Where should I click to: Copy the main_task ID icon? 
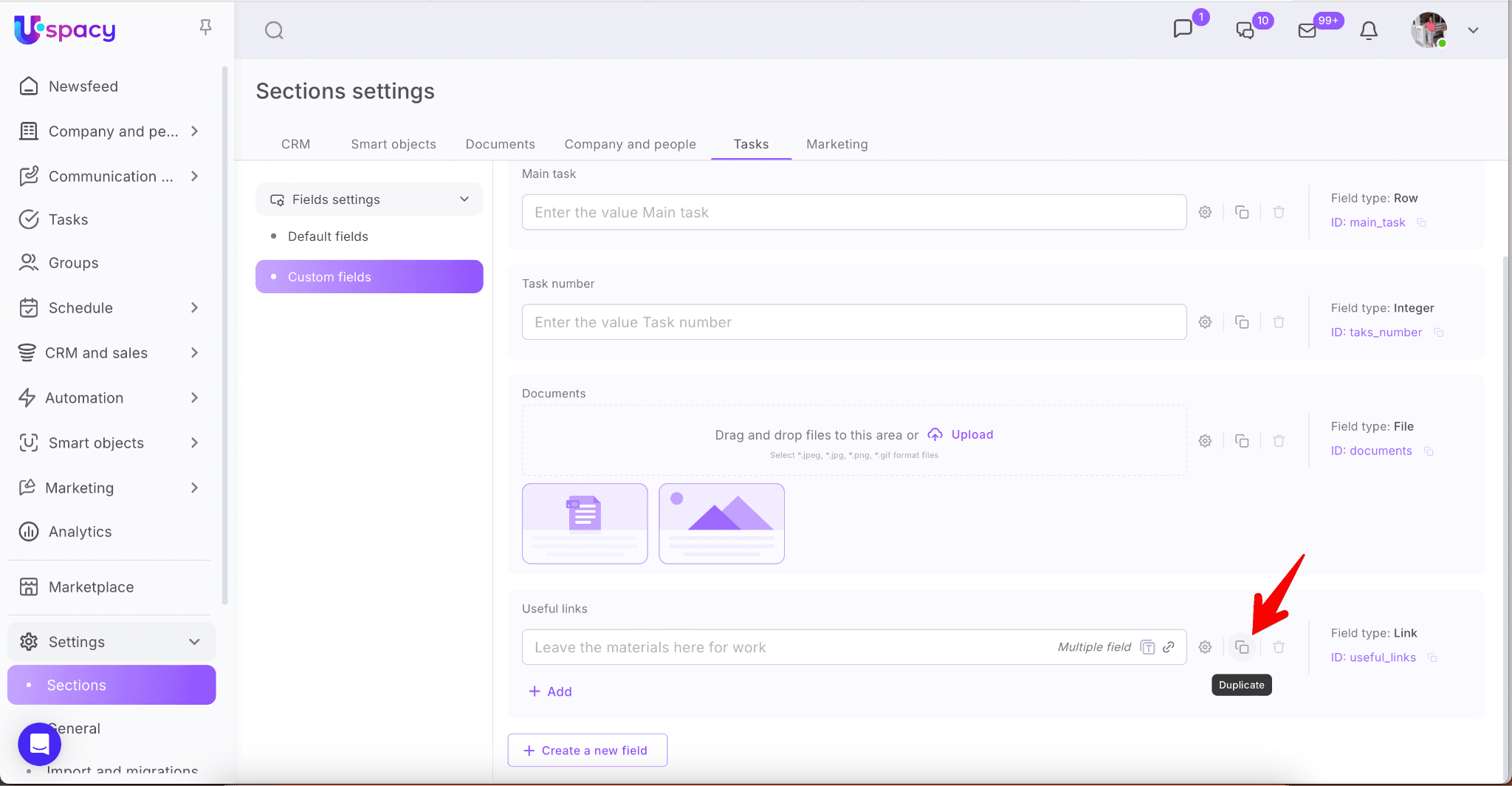pyautogui.click(x=1422, y=223)
